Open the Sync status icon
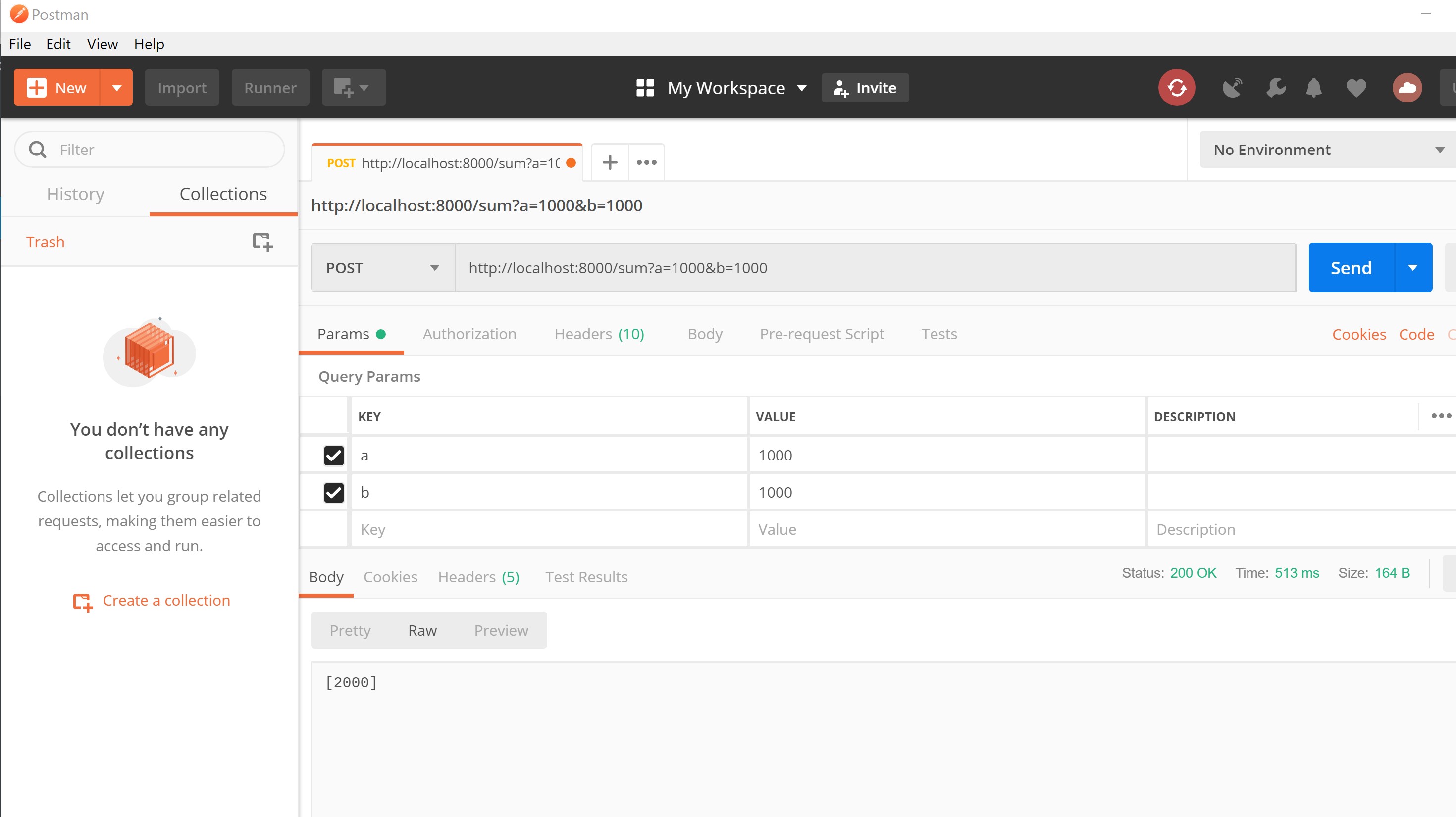 (1176, 88)
